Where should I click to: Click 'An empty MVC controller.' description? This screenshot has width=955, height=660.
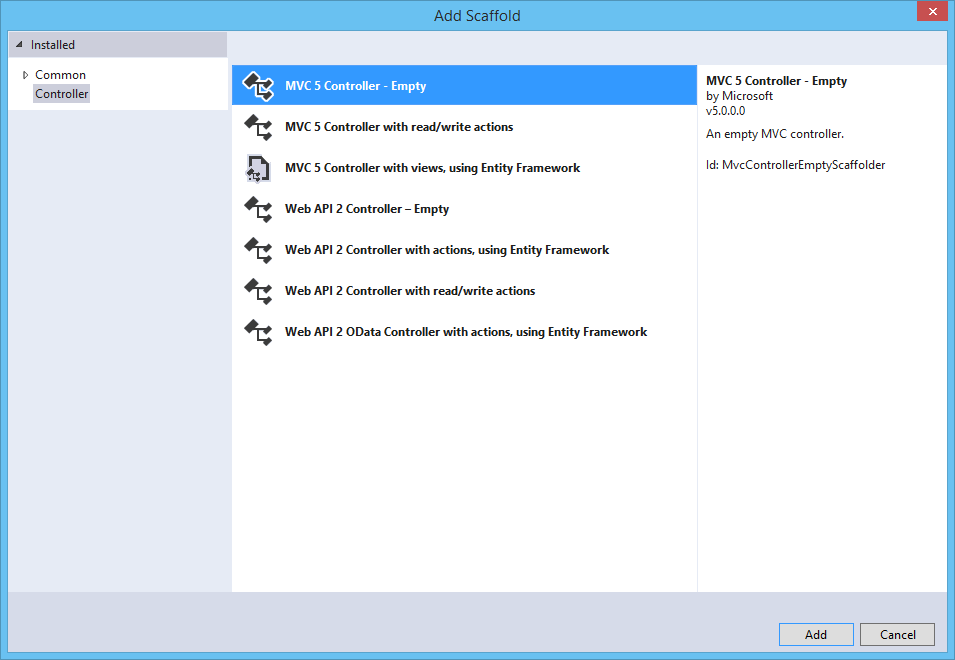click(x=775, y=134)
